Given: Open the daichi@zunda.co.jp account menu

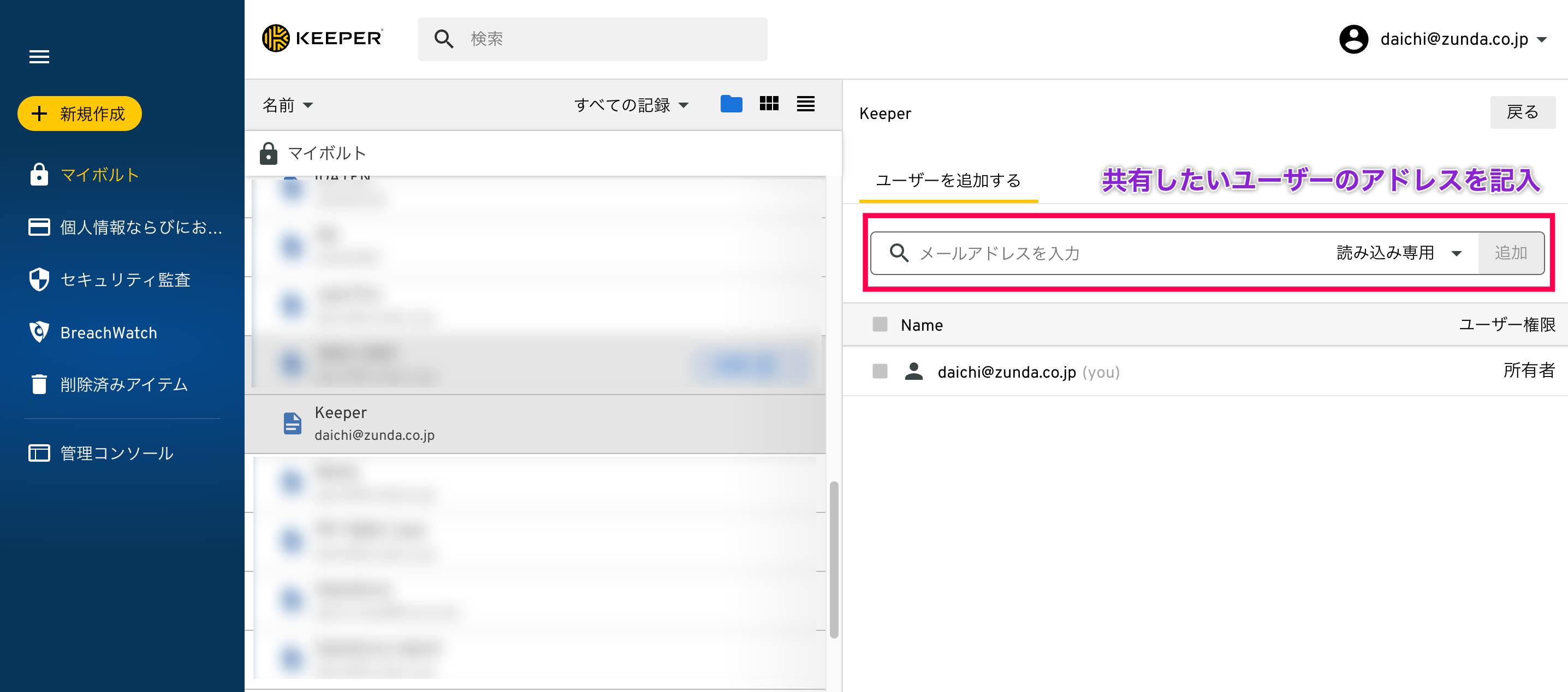Looking at the screenshot, I should pyautogui.click(x=1442, y=39).
